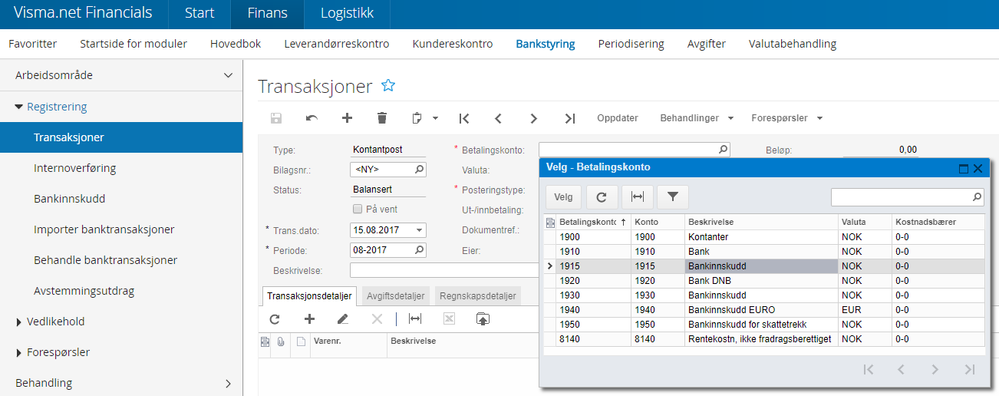The height and width of the screenshot is (396, 999).
Task: Click the search magnifier in Betalingskonto dialog
Action: coord(977,198)
